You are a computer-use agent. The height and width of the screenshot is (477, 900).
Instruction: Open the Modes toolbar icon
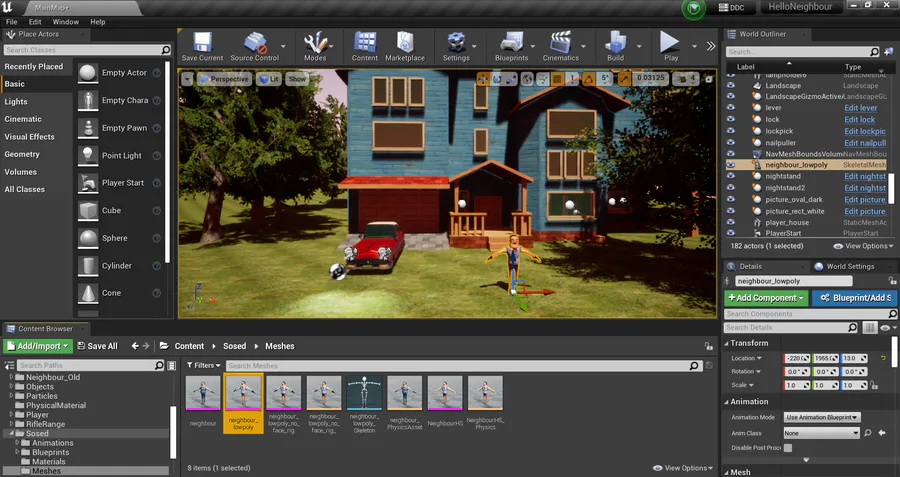tap(315, 46)
